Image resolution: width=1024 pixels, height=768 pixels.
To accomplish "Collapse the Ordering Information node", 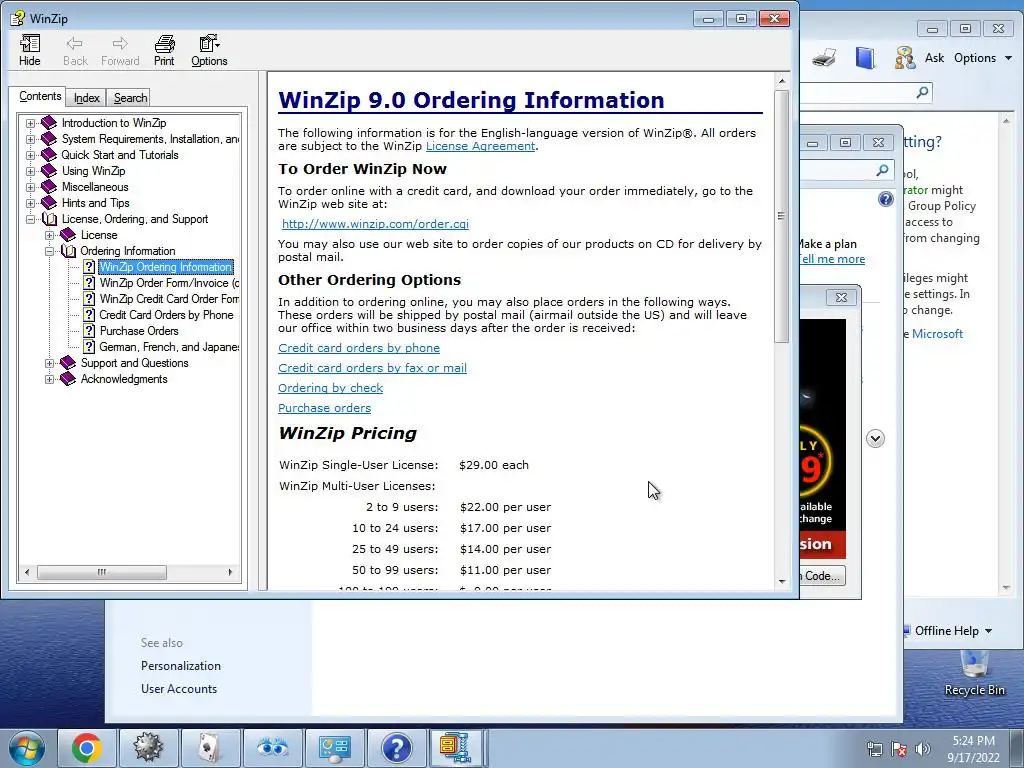I will [49, 251].
